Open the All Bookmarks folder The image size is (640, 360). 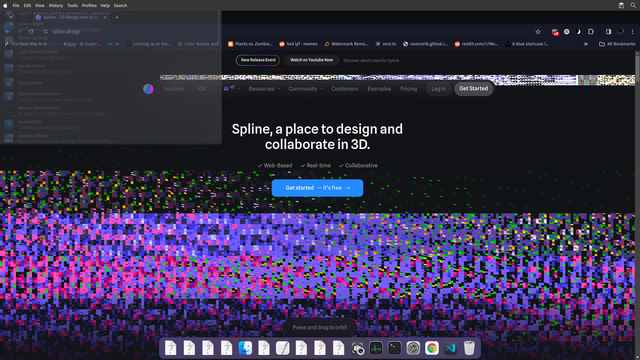coord(617,44)
